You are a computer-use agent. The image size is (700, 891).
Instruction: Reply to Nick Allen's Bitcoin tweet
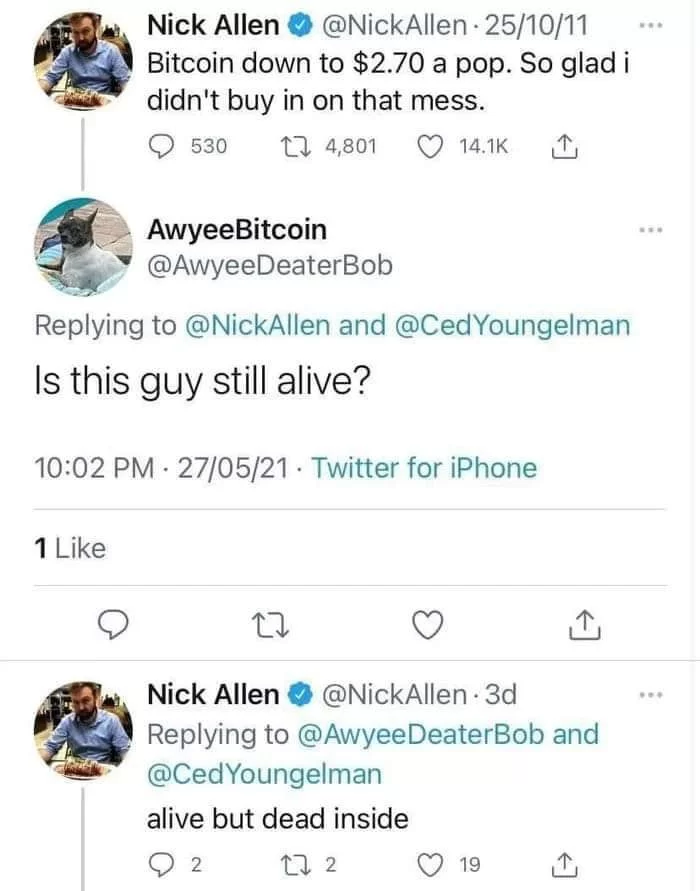[162, 146]
